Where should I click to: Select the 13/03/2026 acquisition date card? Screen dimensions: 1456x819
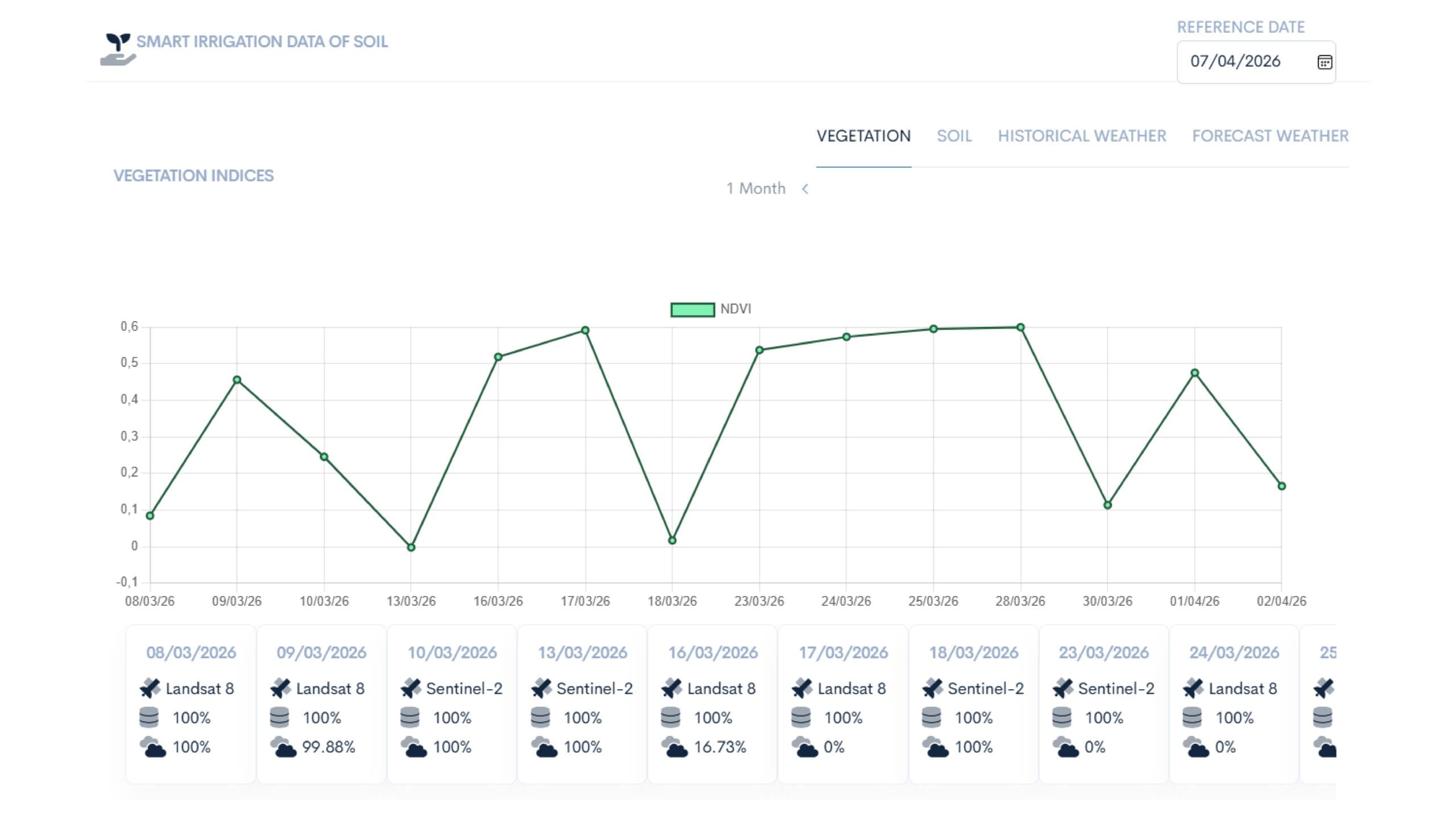582,704
